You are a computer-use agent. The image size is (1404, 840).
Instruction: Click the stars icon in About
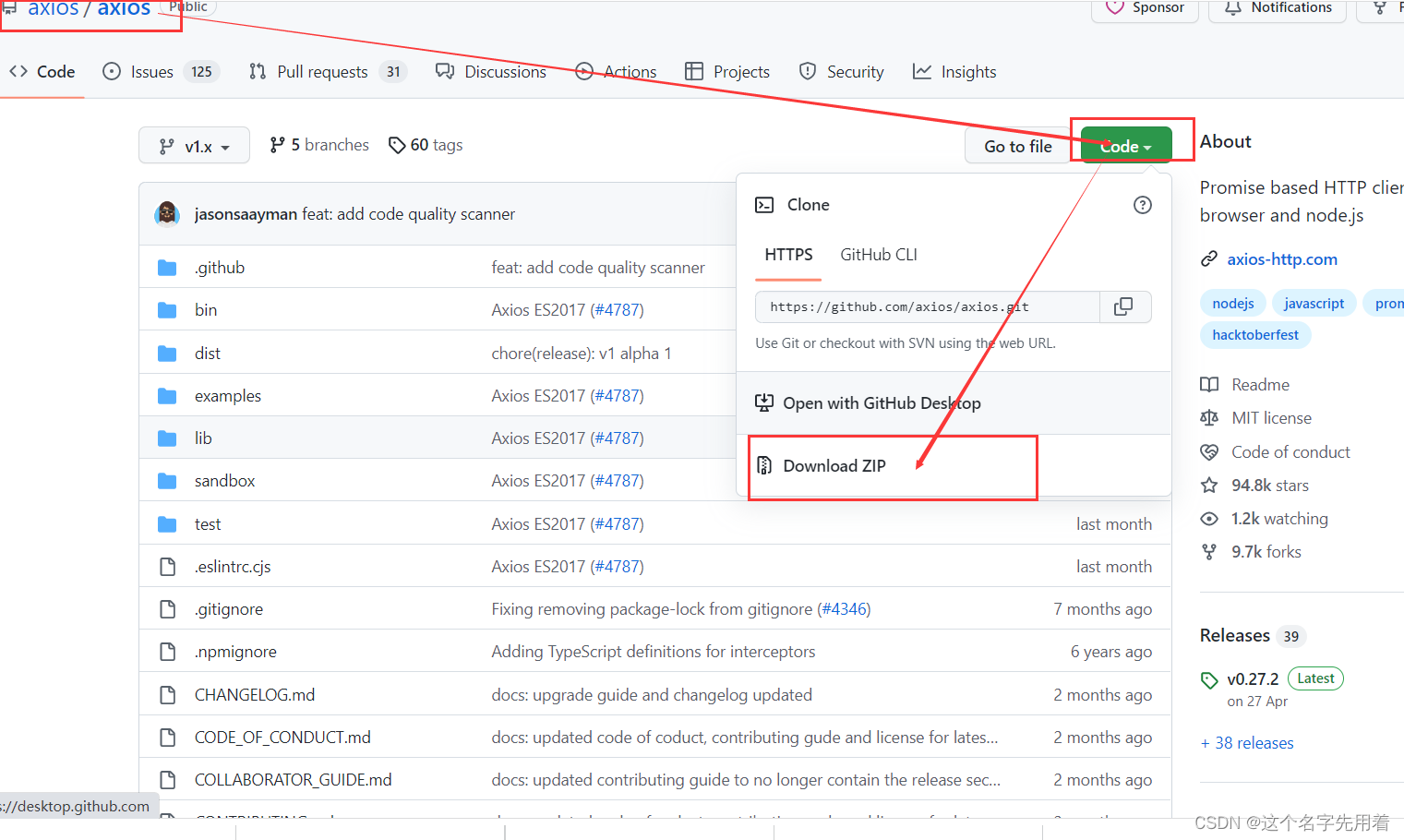(x=1209, y=486)
